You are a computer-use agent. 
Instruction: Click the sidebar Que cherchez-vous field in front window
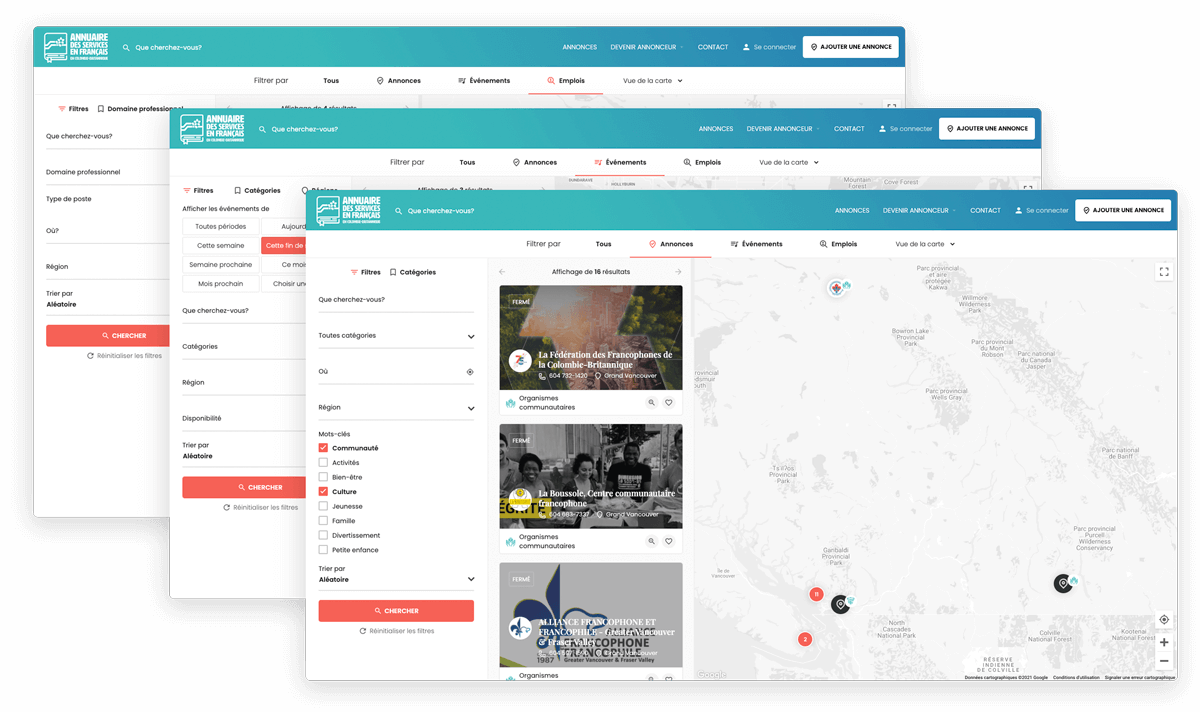(x=396, y=300)
